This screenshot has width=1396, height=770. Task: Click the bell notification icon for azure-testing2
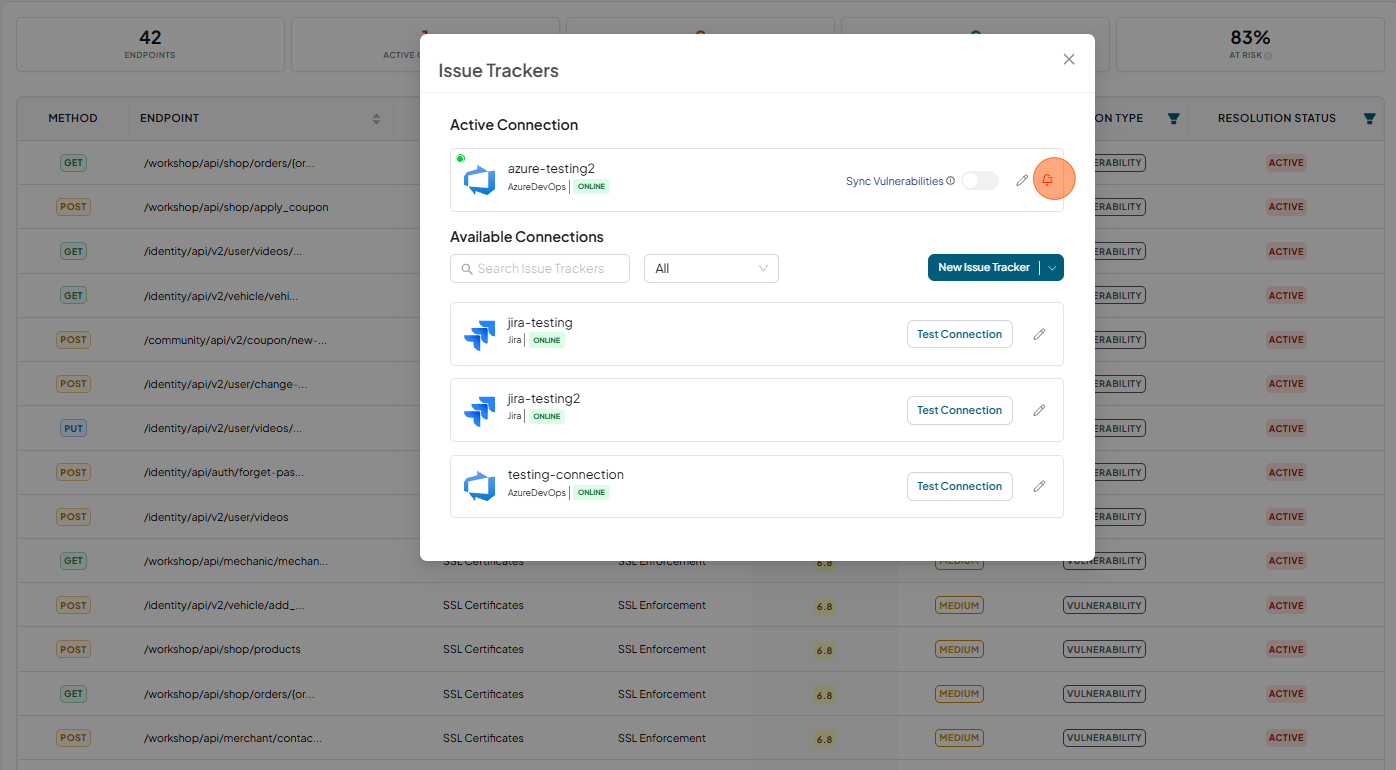click(1048, 180)
